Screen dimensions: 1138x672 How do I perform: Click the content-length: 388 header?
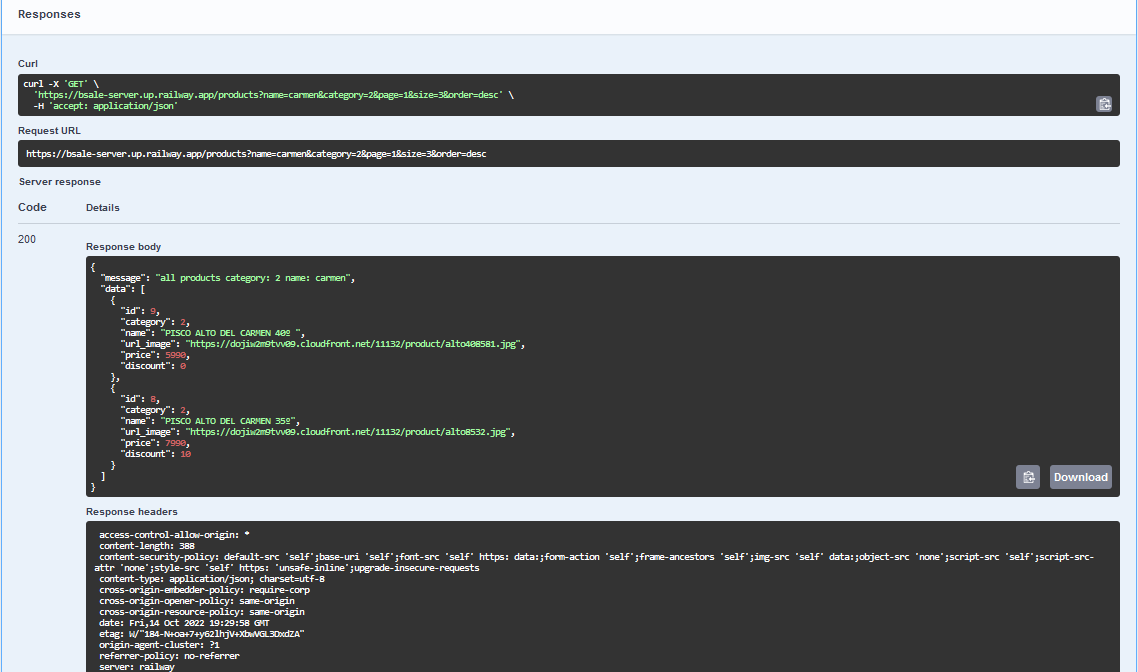147,546
